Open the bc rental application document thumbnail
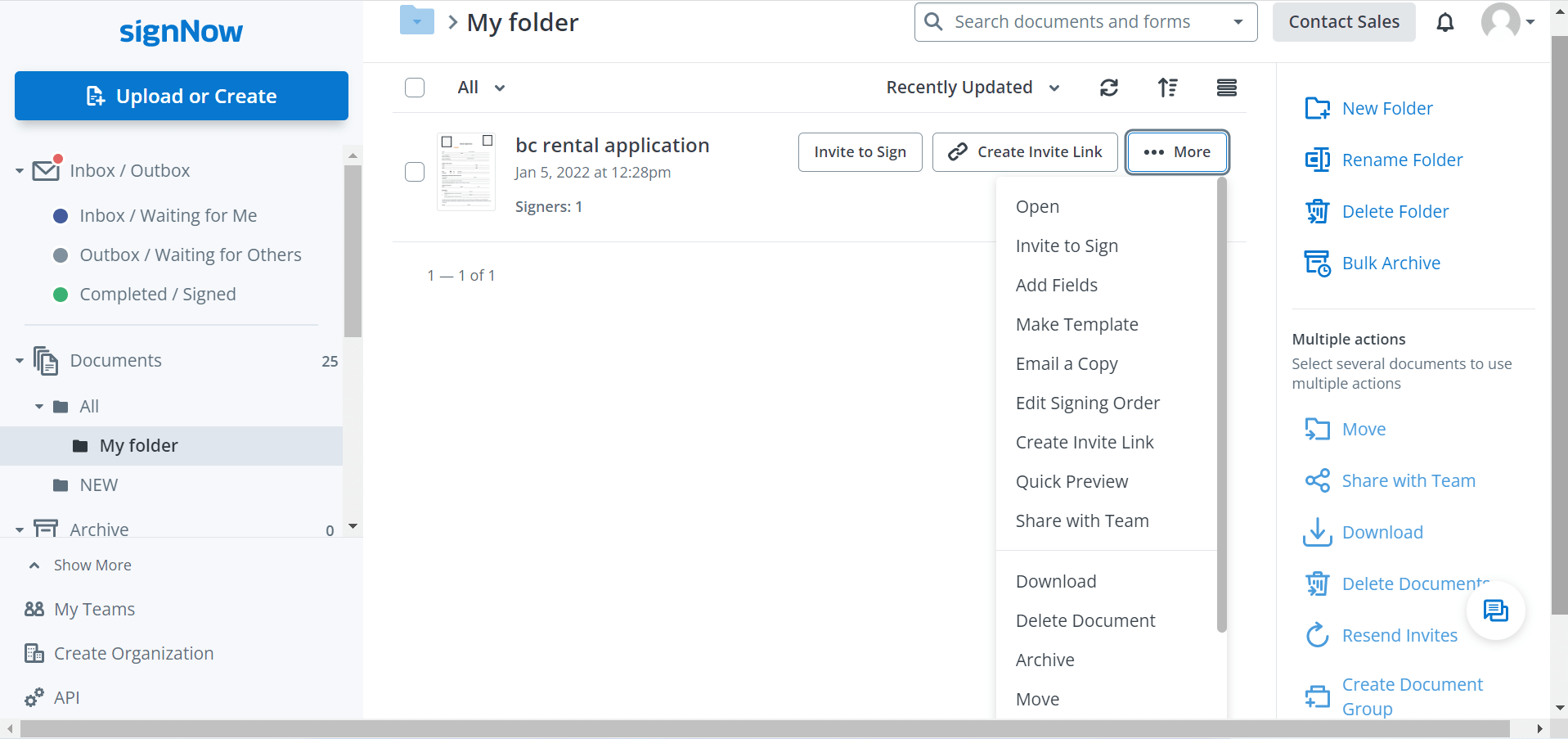 click(465, 172)
